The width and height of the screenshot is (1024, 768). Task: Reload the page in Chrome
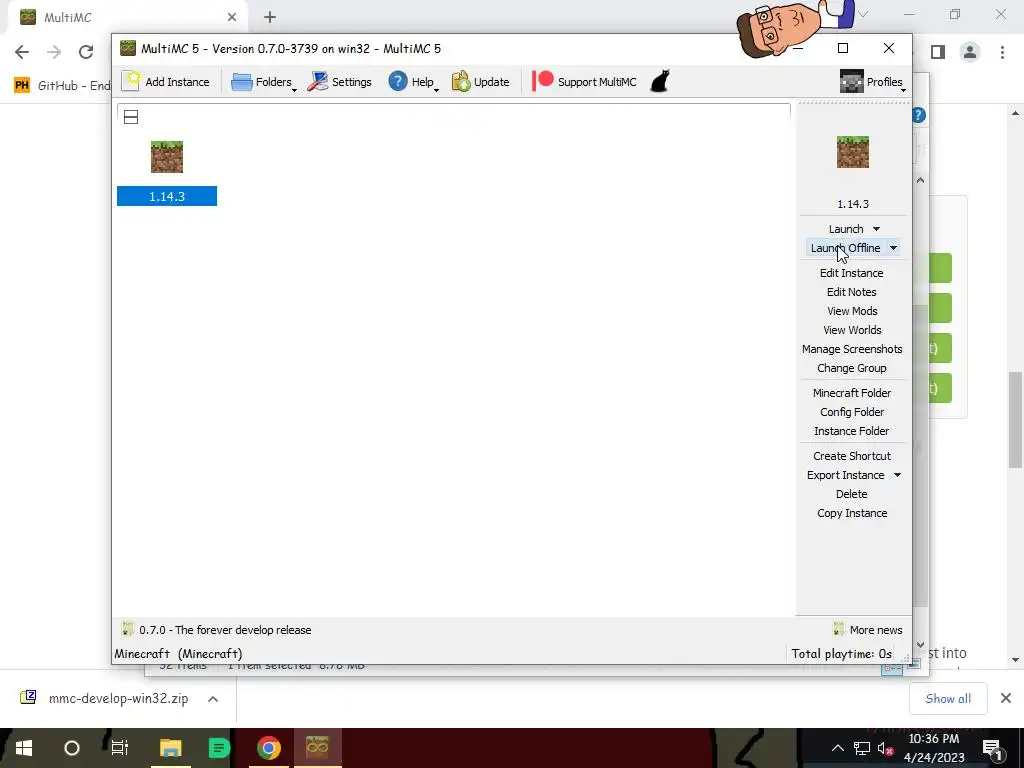86,52
